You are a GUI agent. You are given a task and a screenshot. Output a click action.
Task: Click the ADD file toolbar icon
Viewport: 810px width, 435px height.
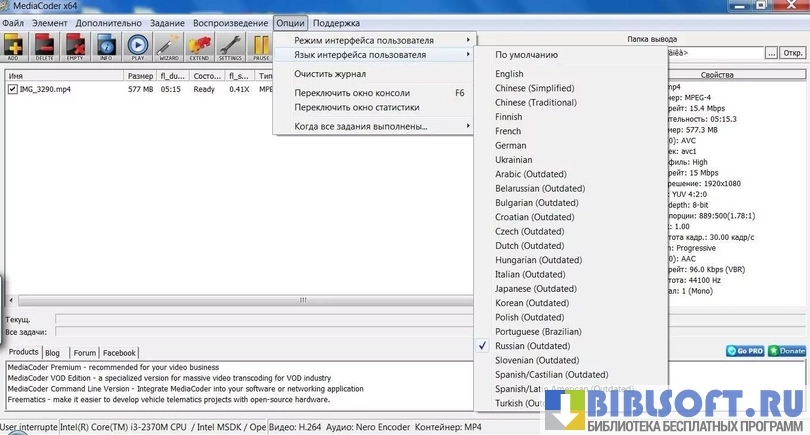click(15, 47)
